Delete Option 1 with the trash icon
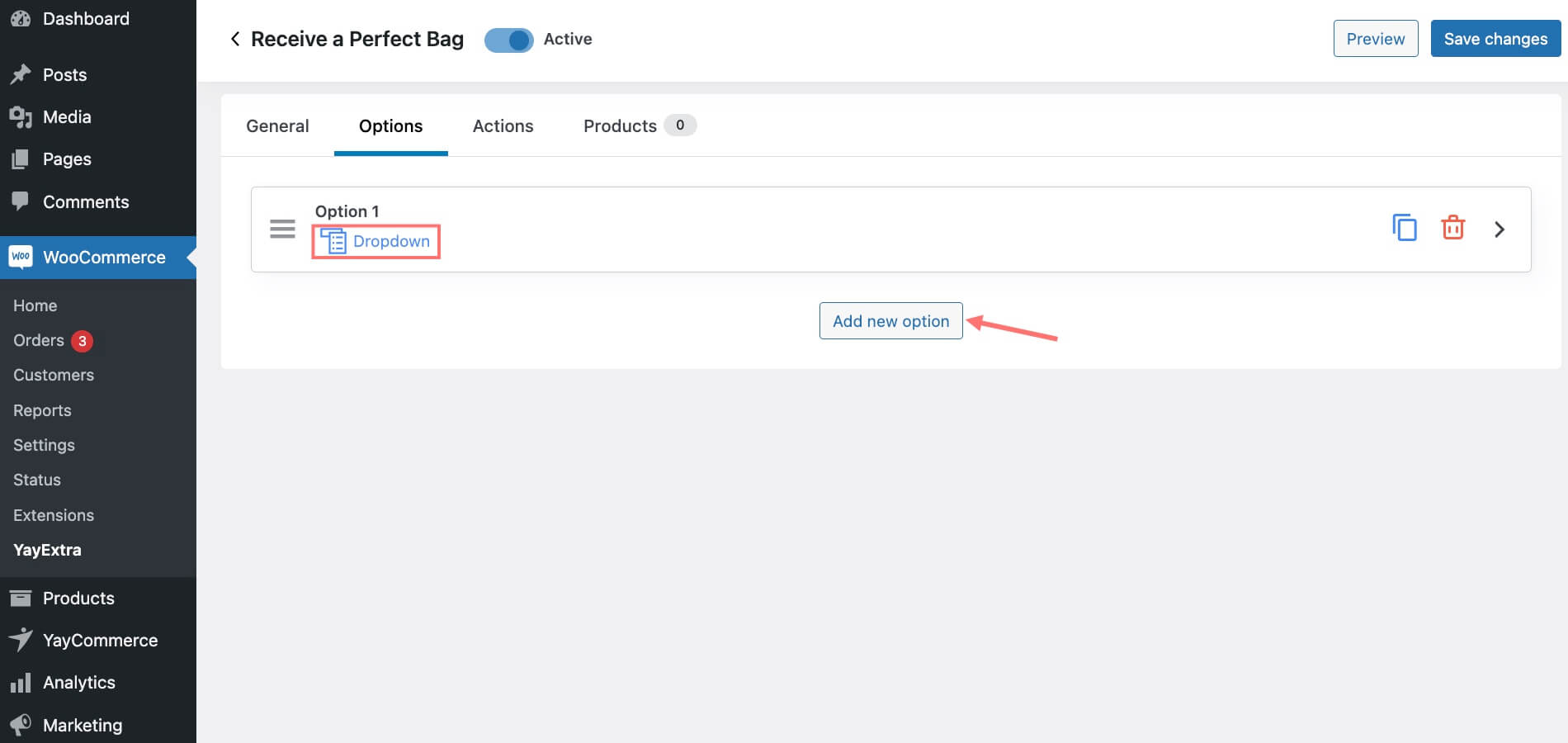The height and width of the screenshot is (743, 1568). tap(1452, 228)
